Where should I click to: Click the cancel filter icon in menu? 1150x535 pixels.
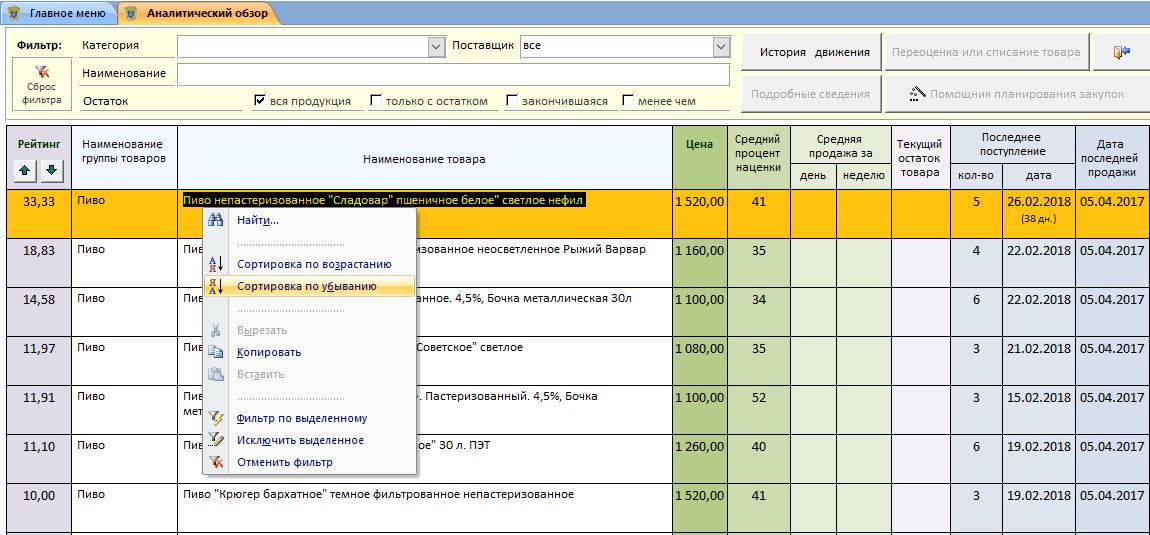(216, 462)
